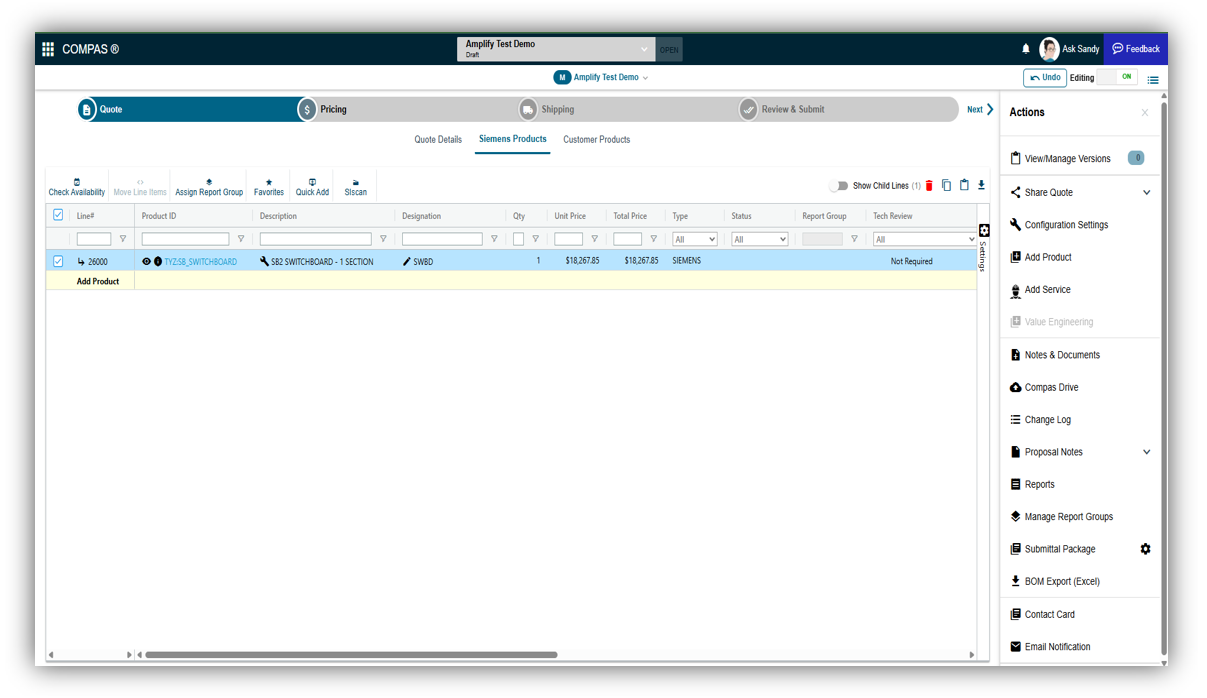The height and width of the screenshot is (698, 1207).
Task: Switch Editing toggle off
Action: tap(1119, 77)
